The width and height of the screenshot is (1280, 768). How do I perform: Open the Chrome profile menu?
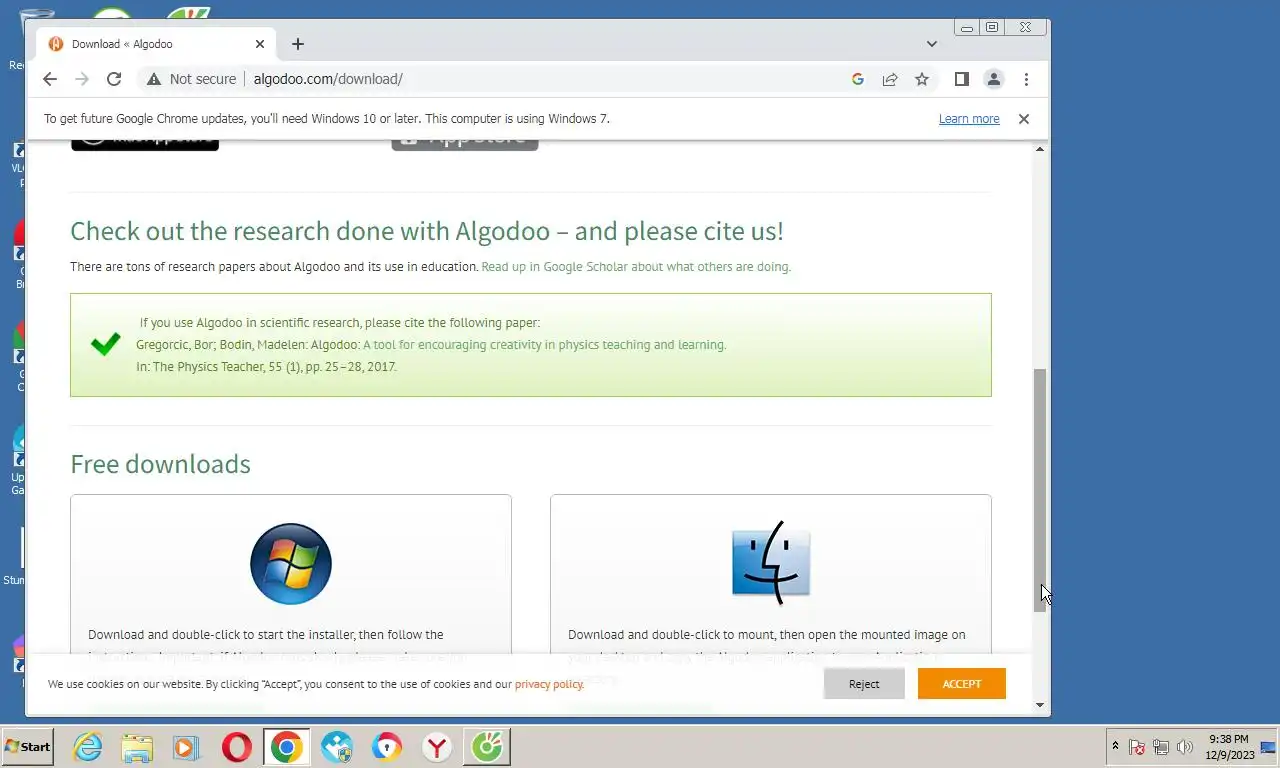tap(994, 79)
